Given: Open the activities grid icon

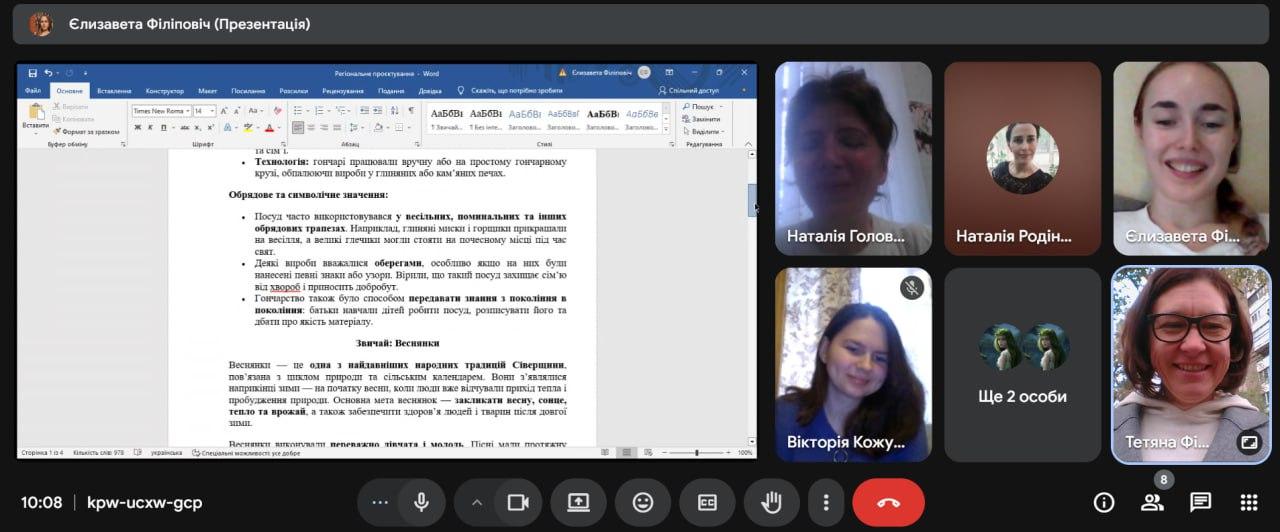Looking at the screenshot, I should click(1249, 502).
